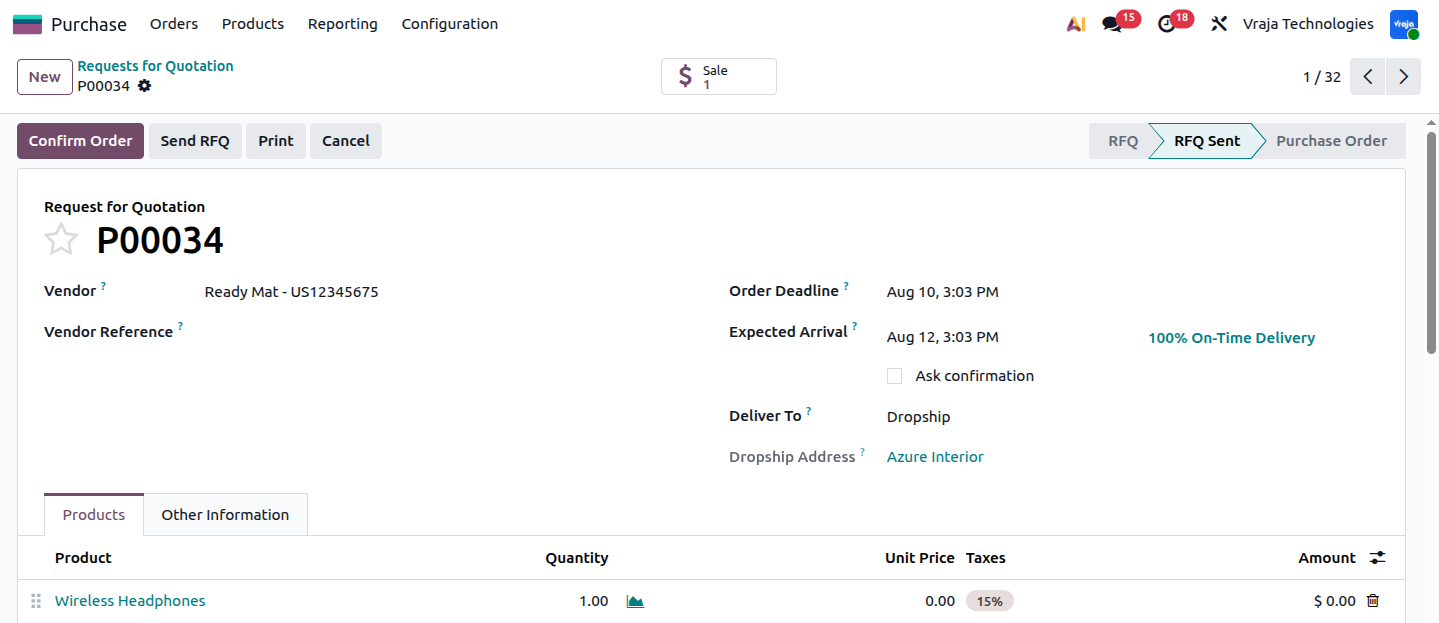Click the debug tools wrench icon
This screenshot has height=623, width=1439.
1219,24
